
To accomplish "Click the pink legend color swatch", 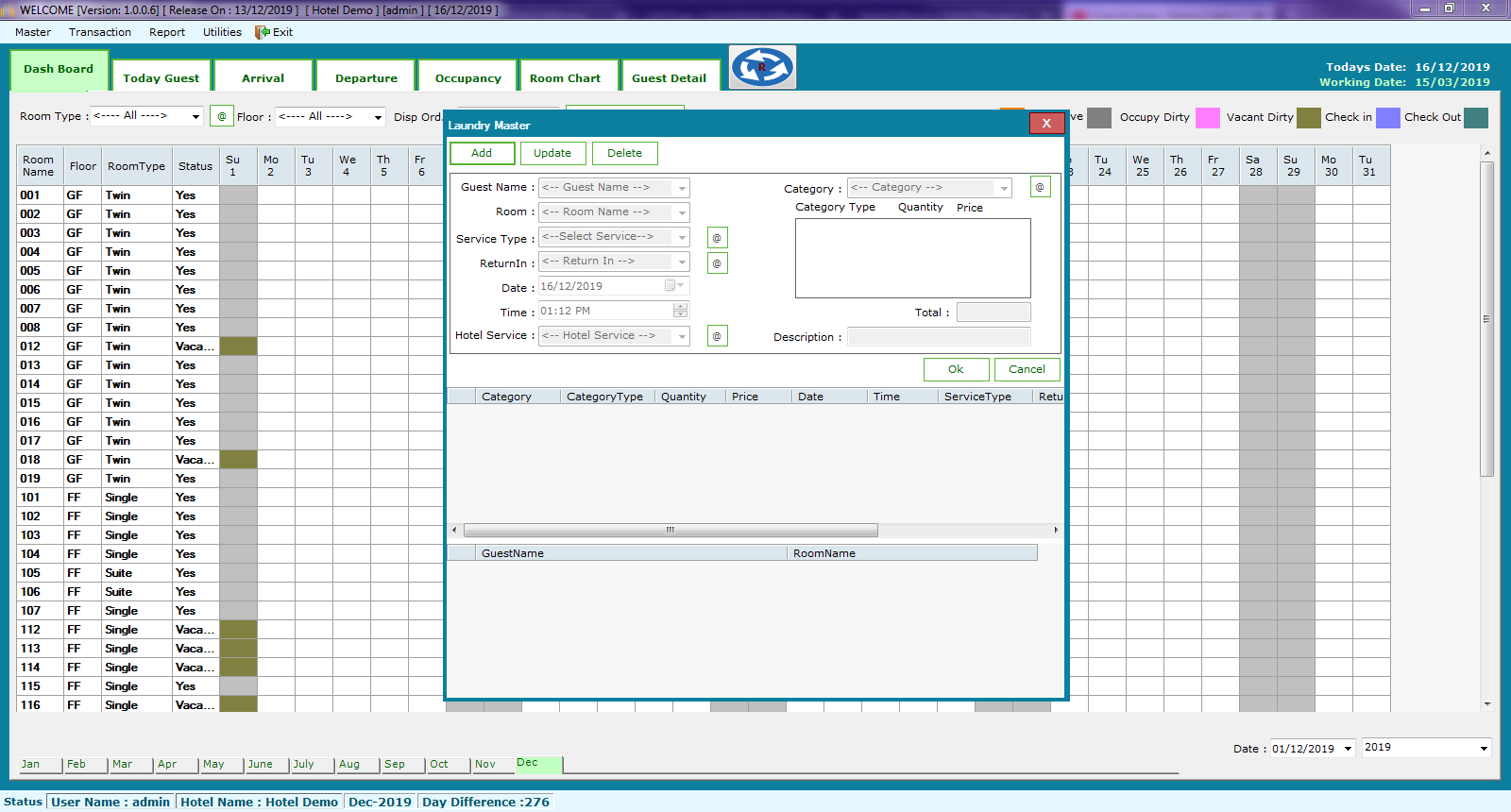I will click(1207, 117).
